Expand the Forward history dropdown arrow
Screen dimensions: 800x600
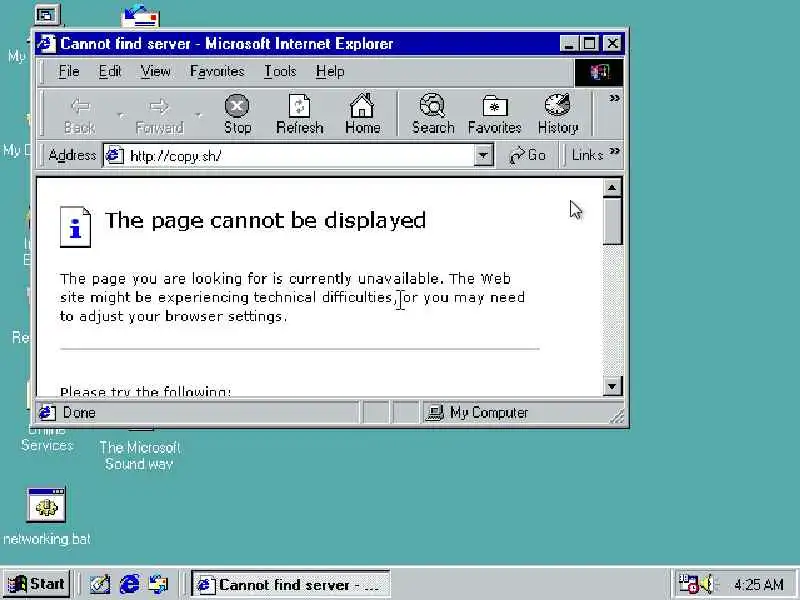pyautogui.click(x=198, y=115)
